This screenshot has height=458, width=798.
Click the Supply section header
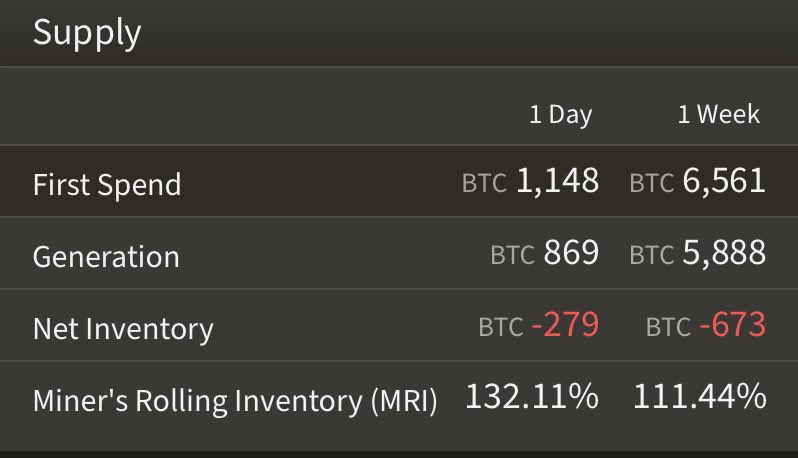(87, 33)
